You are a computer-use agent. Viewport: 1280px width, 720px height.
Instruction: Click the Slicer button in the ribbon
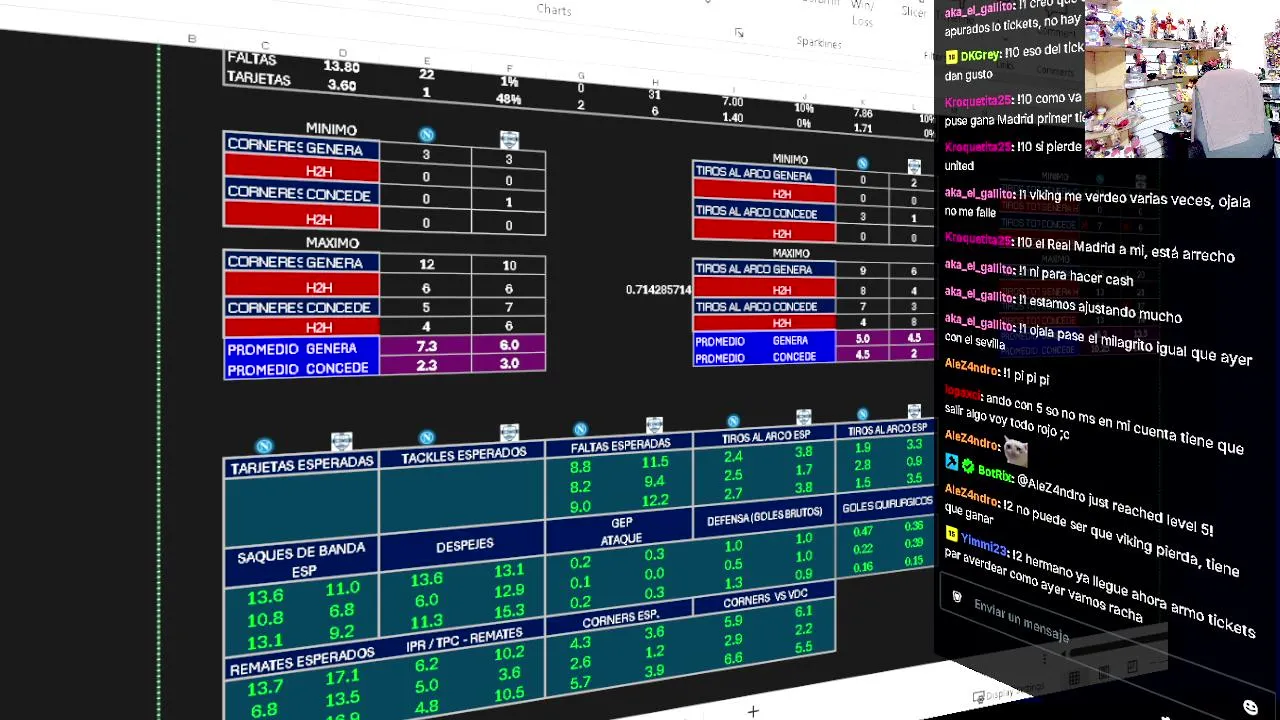click(914, 10)
